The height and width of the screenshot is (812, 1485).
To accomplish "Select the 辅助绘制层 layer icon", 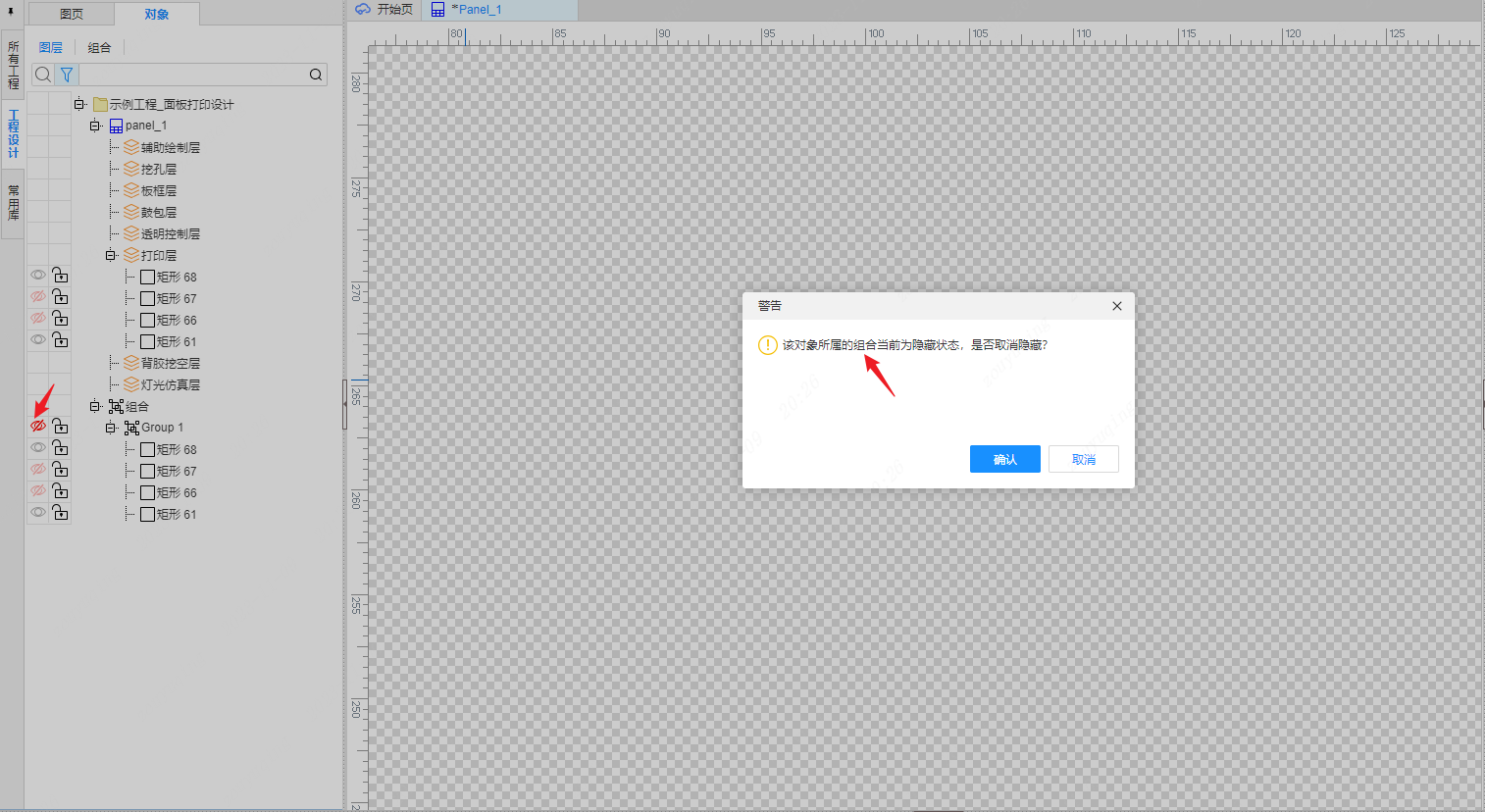I will click(x=131, y=147).
